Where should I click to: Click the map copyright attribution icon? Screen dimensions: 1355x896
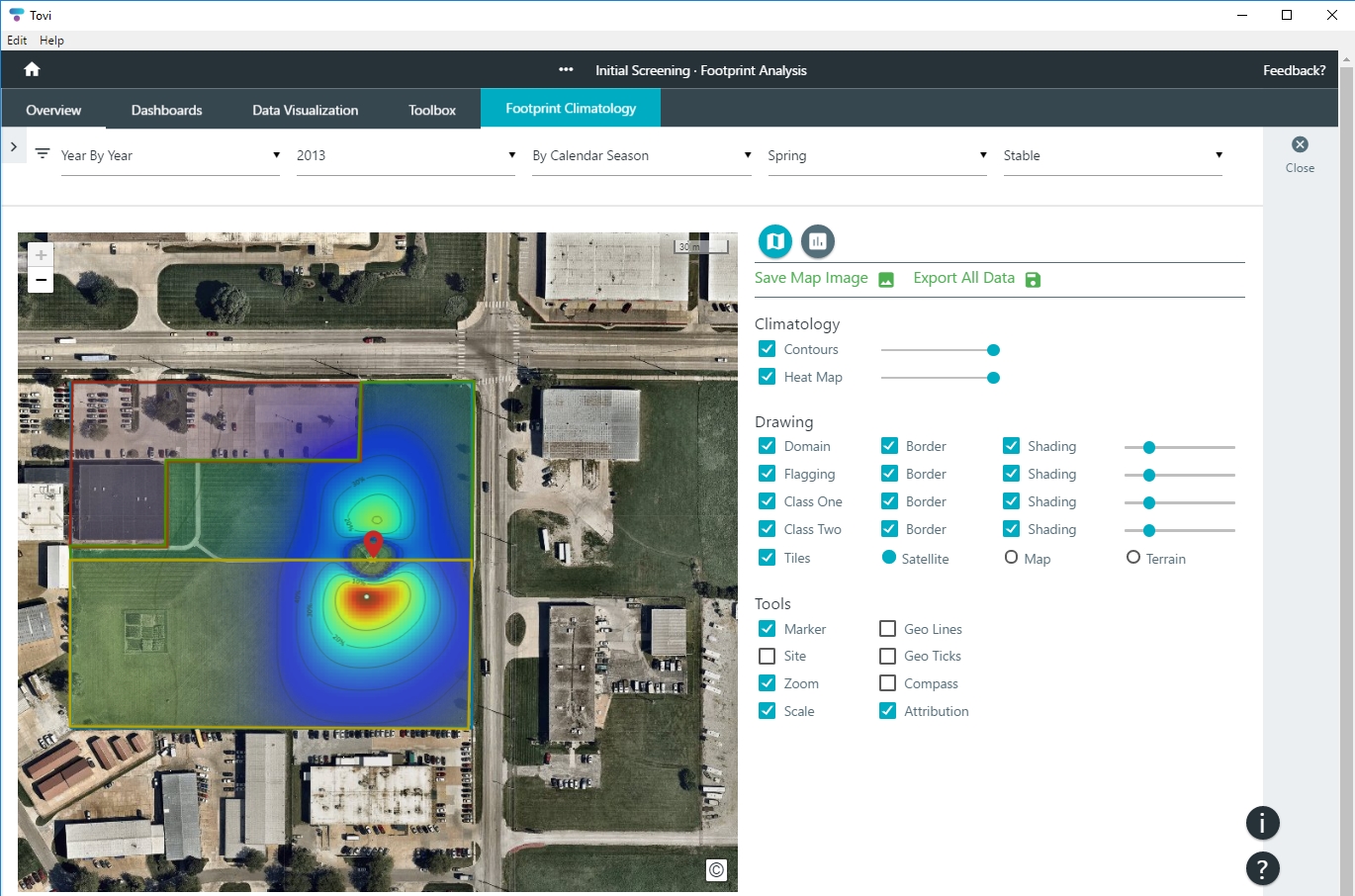tap(716, 869)
